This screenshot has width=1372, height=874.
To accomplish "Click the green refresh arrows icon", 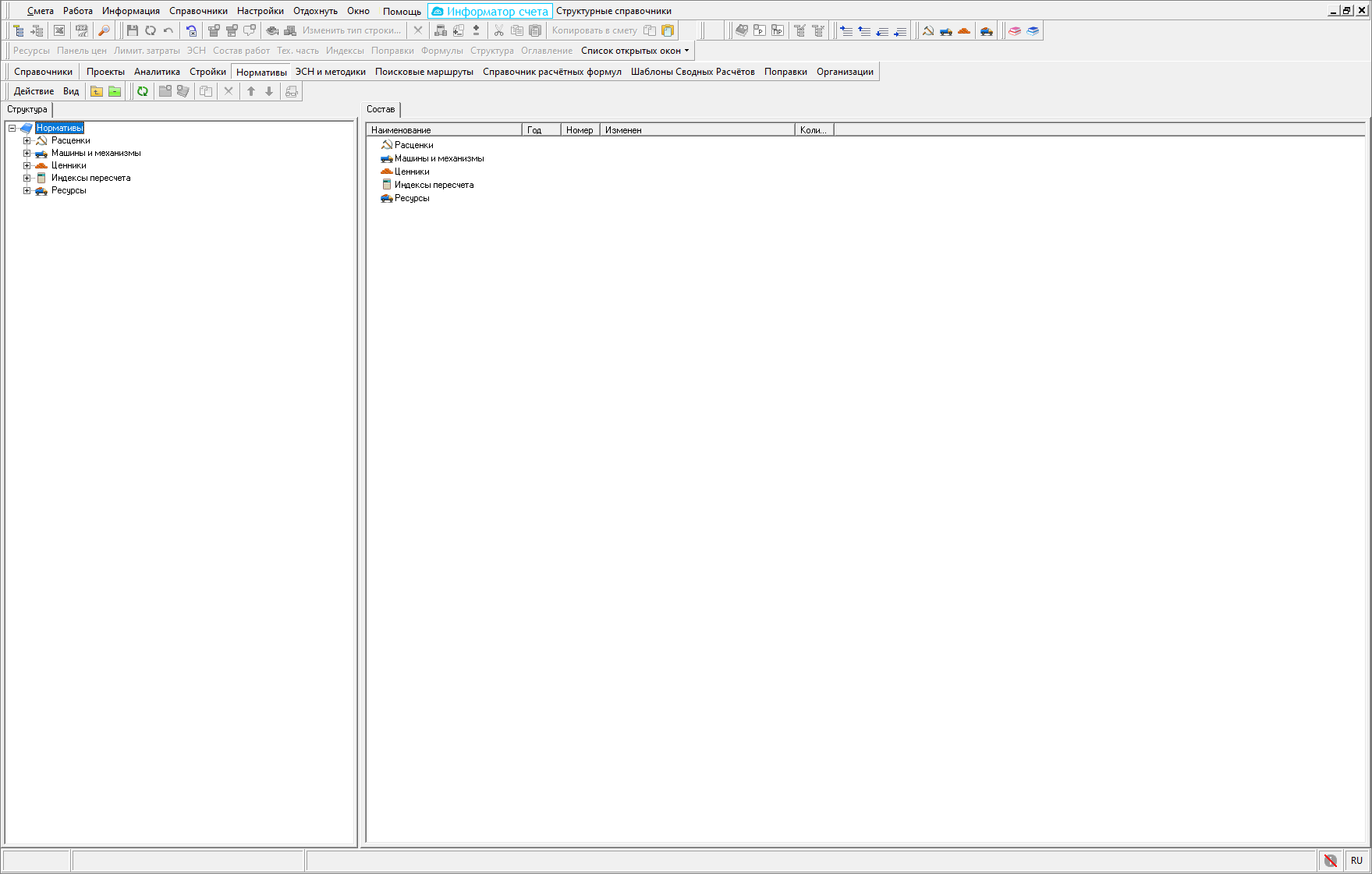I will [143, 91].
